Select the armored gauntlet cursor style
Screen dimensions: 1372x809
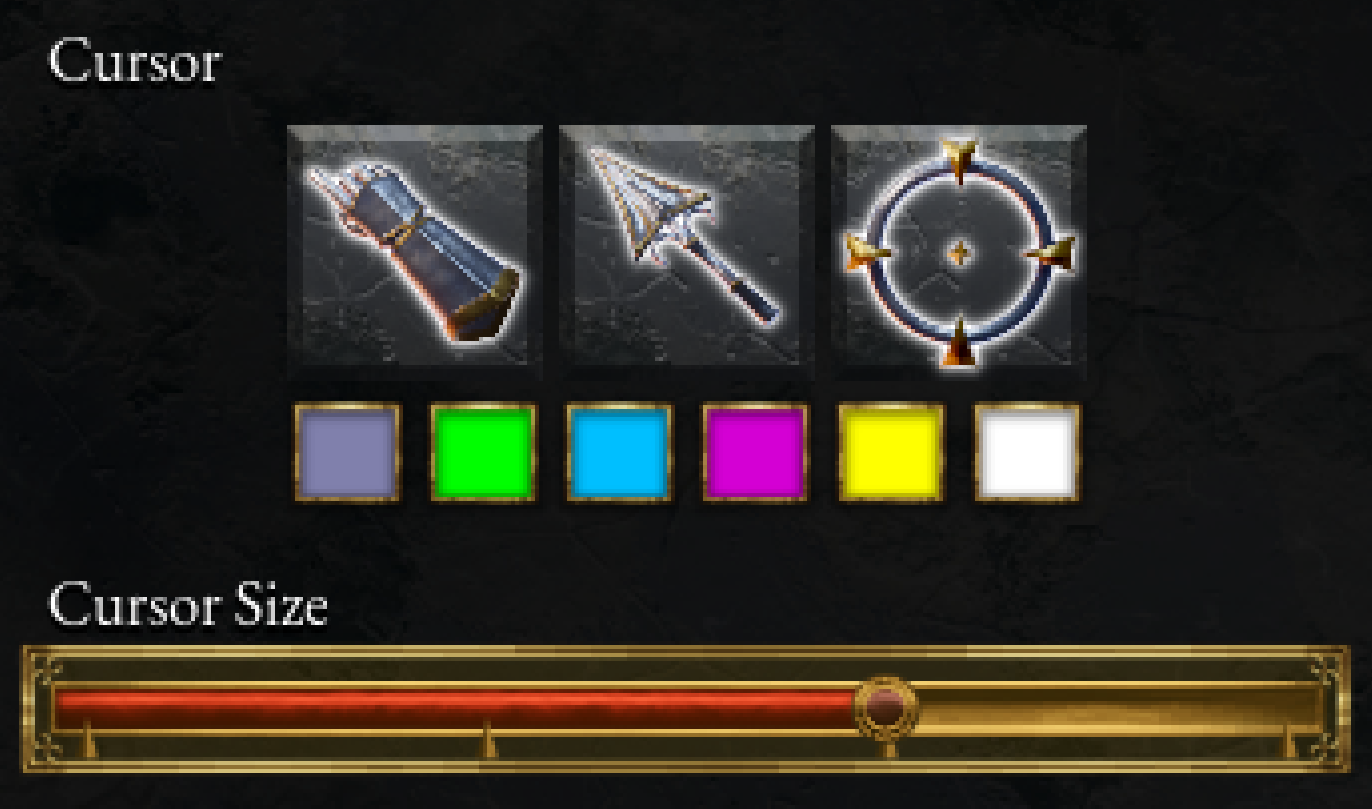pyautogui.click(x=415, y=252)
